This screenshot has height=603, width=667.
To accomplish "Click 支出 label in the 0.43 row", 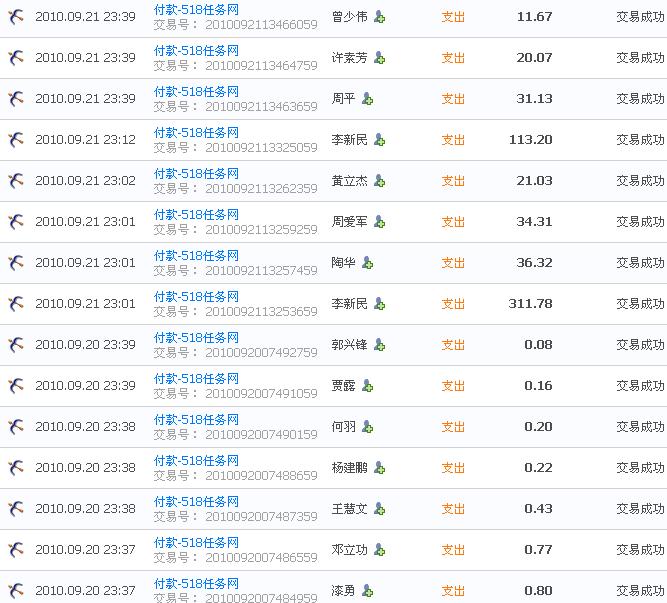I will click(x=453, y=509).
